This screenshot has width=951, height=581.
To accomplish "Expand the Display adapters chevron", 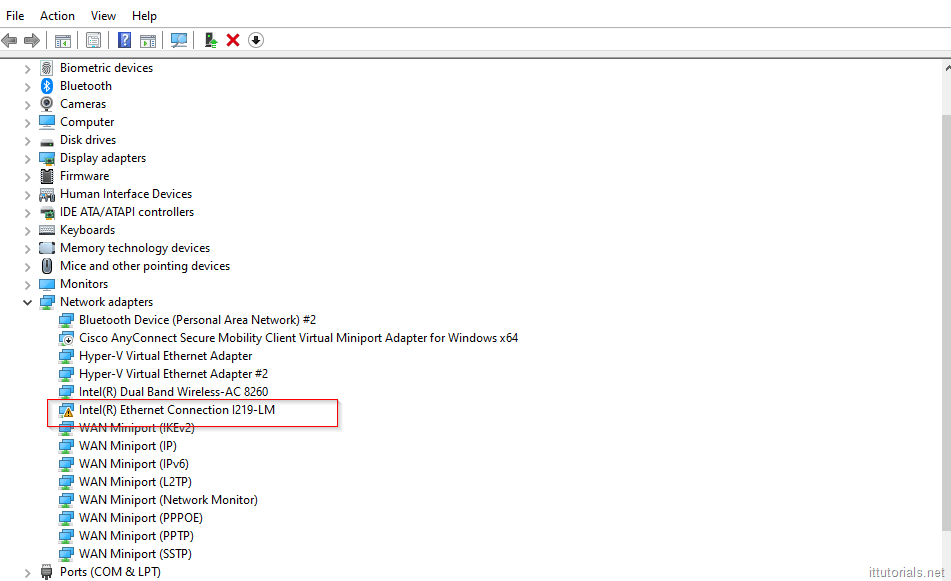I will click(27, 160).
